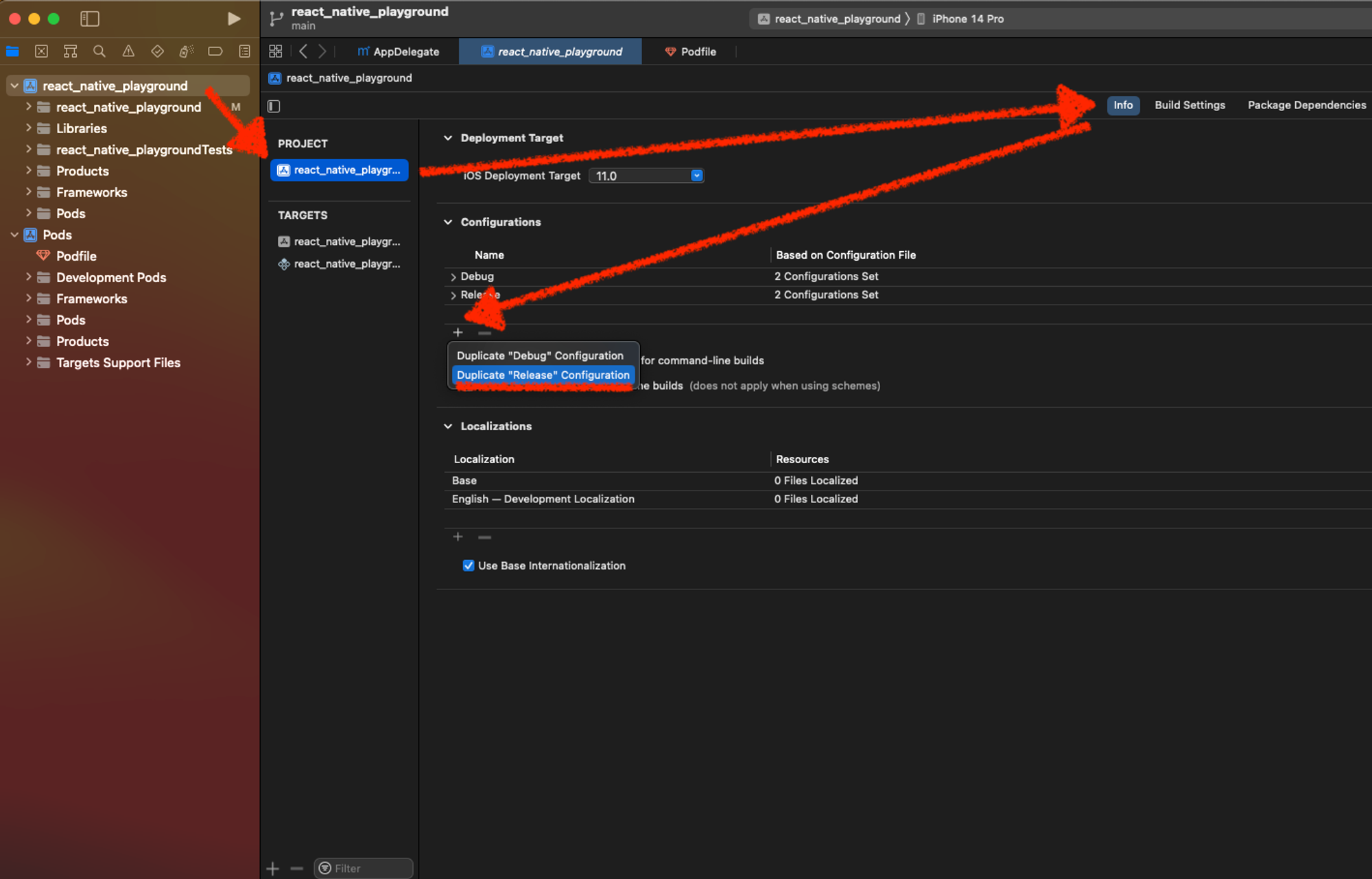
Task: Focus the Filter field at bottom
Action: (x=364, y=869)
